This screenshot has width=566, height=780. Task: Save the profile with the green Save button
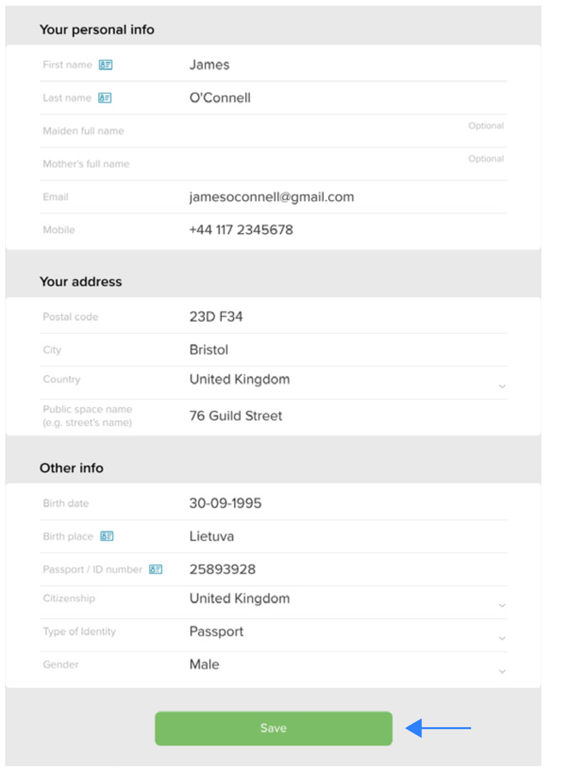tap(274, 728)
